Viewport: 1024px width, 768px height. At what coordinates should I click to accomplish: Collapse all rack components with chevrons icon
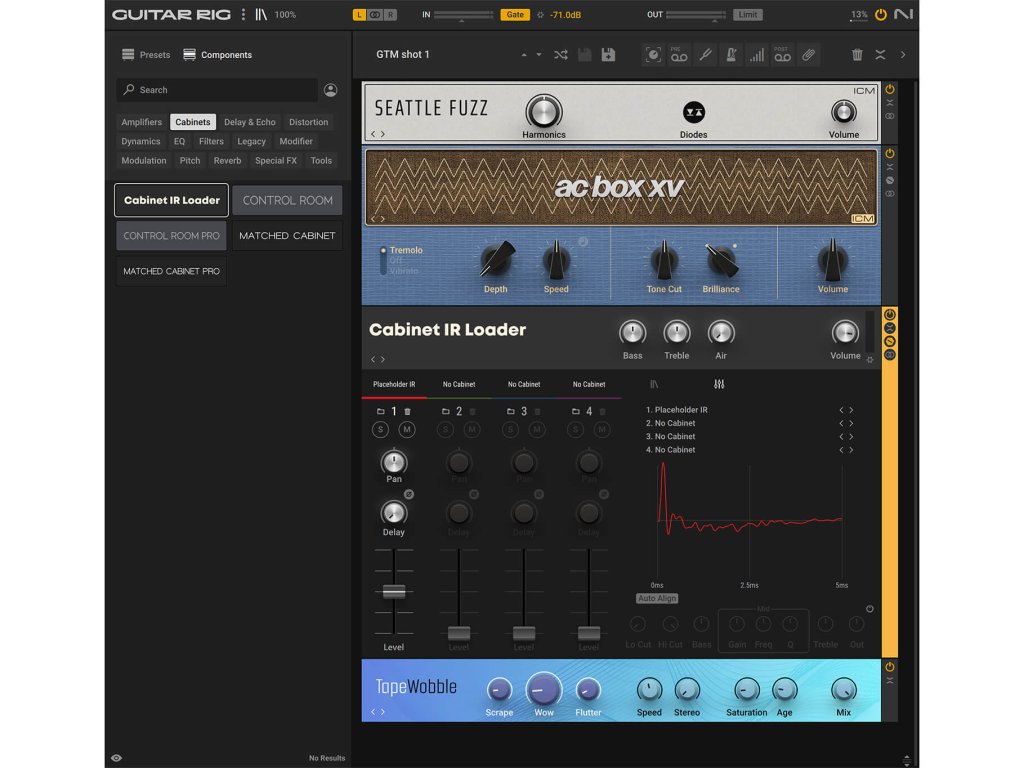coord(880,55)
